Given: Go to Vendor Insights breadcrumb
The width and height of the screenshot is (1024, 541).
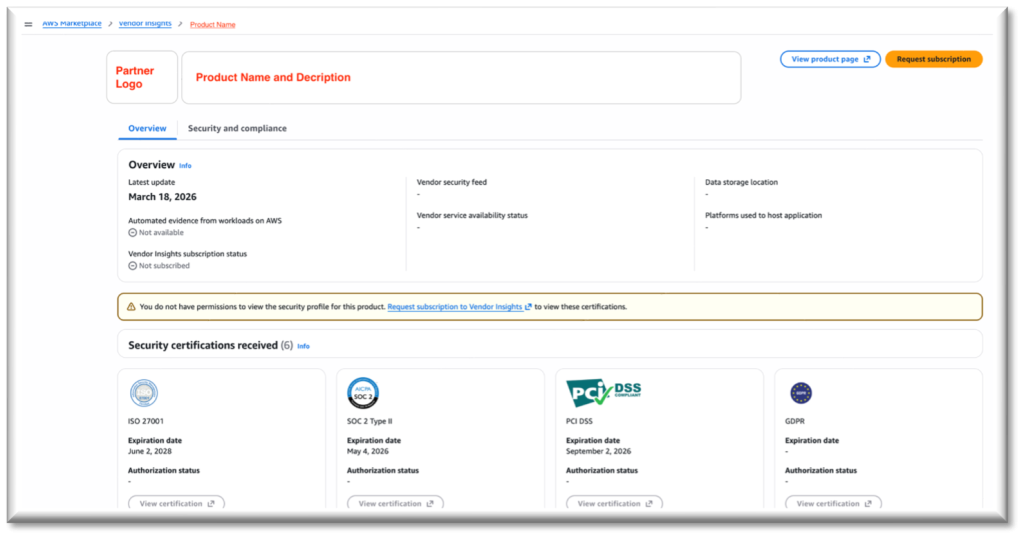Looking at the screenshot, I should pos(145,24).
